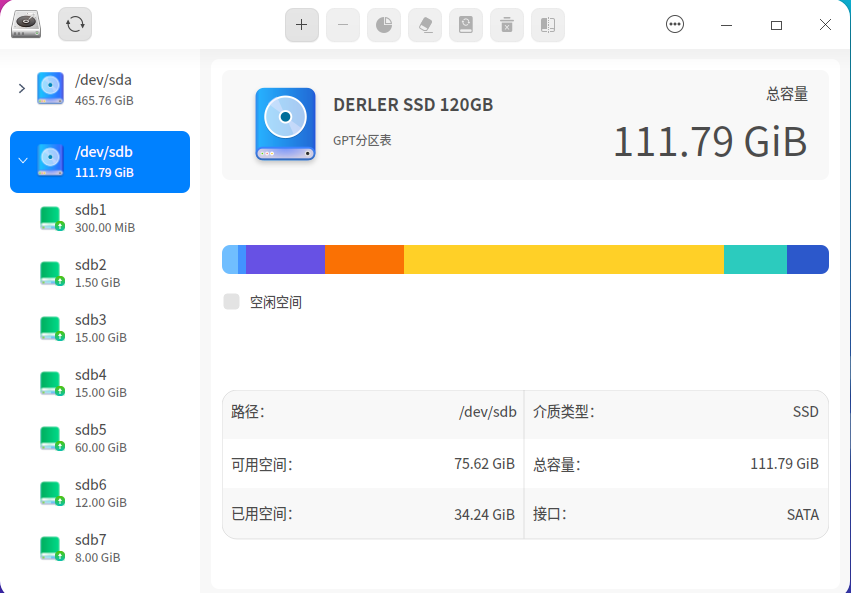Click the disk manager app icon in title bar
The image size is (851, 593).
point(26,24)
